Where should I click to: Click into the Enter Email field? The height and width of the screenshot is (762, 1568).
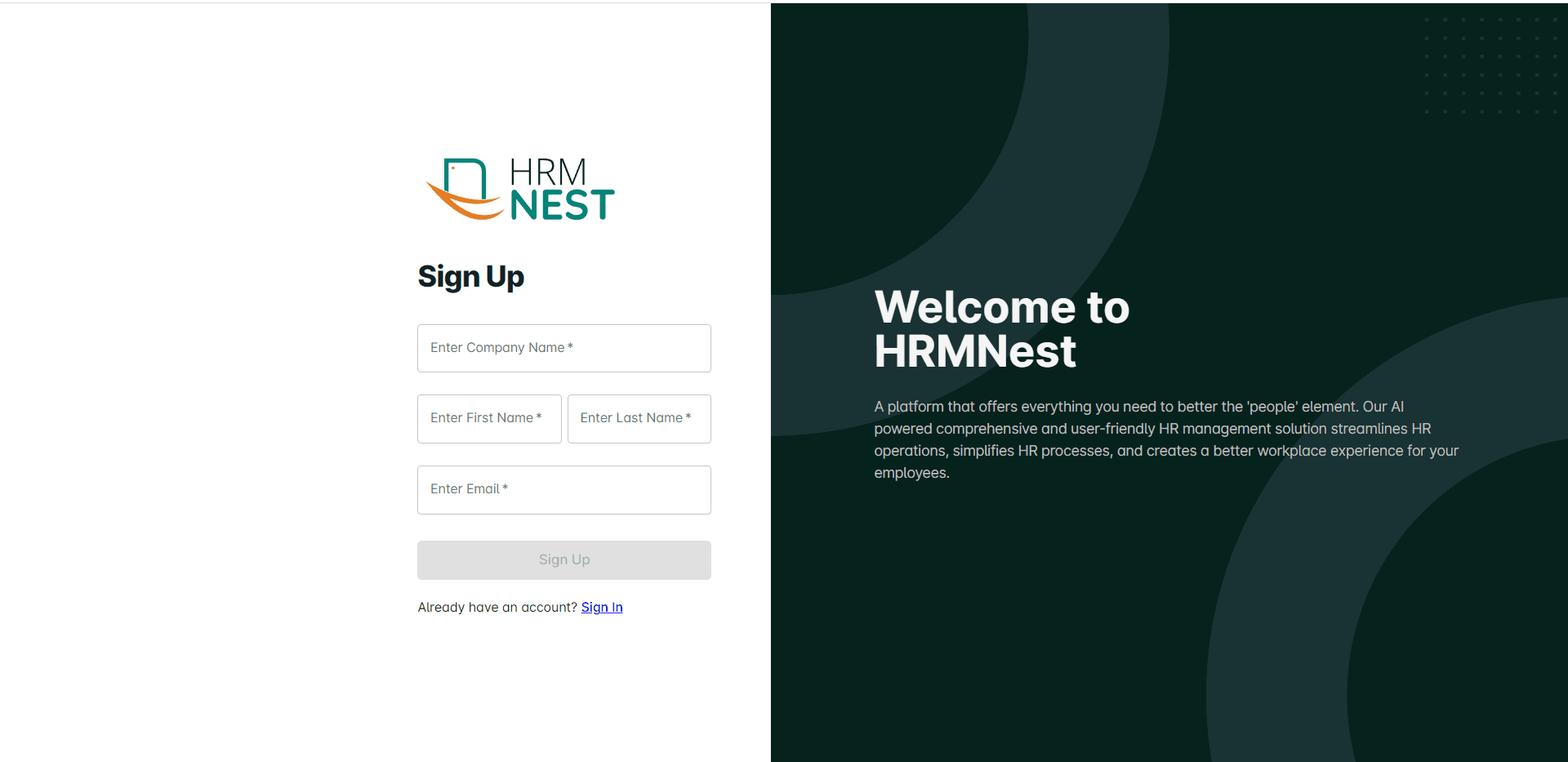pos(563,490)
